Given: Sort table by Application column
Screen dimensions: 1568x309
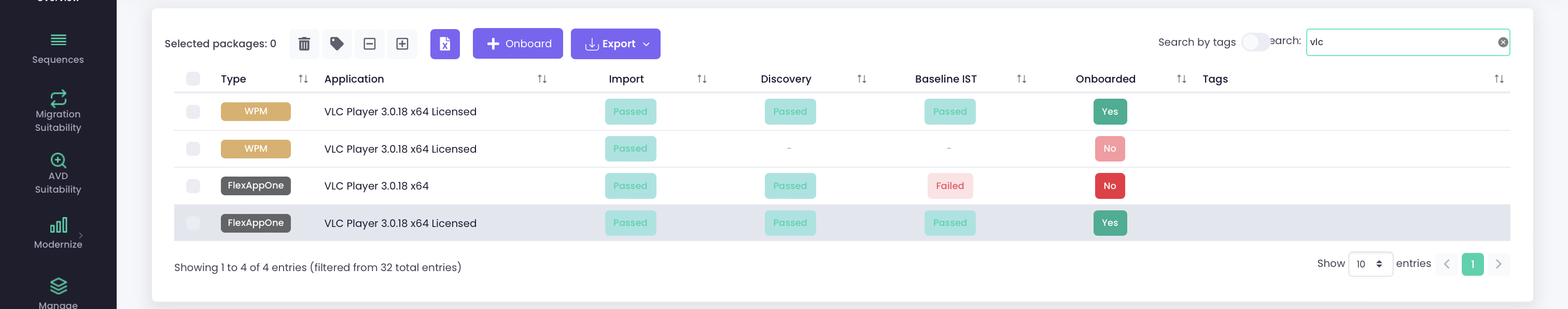Looking at the screenshot, I should [x=542, y=78].
